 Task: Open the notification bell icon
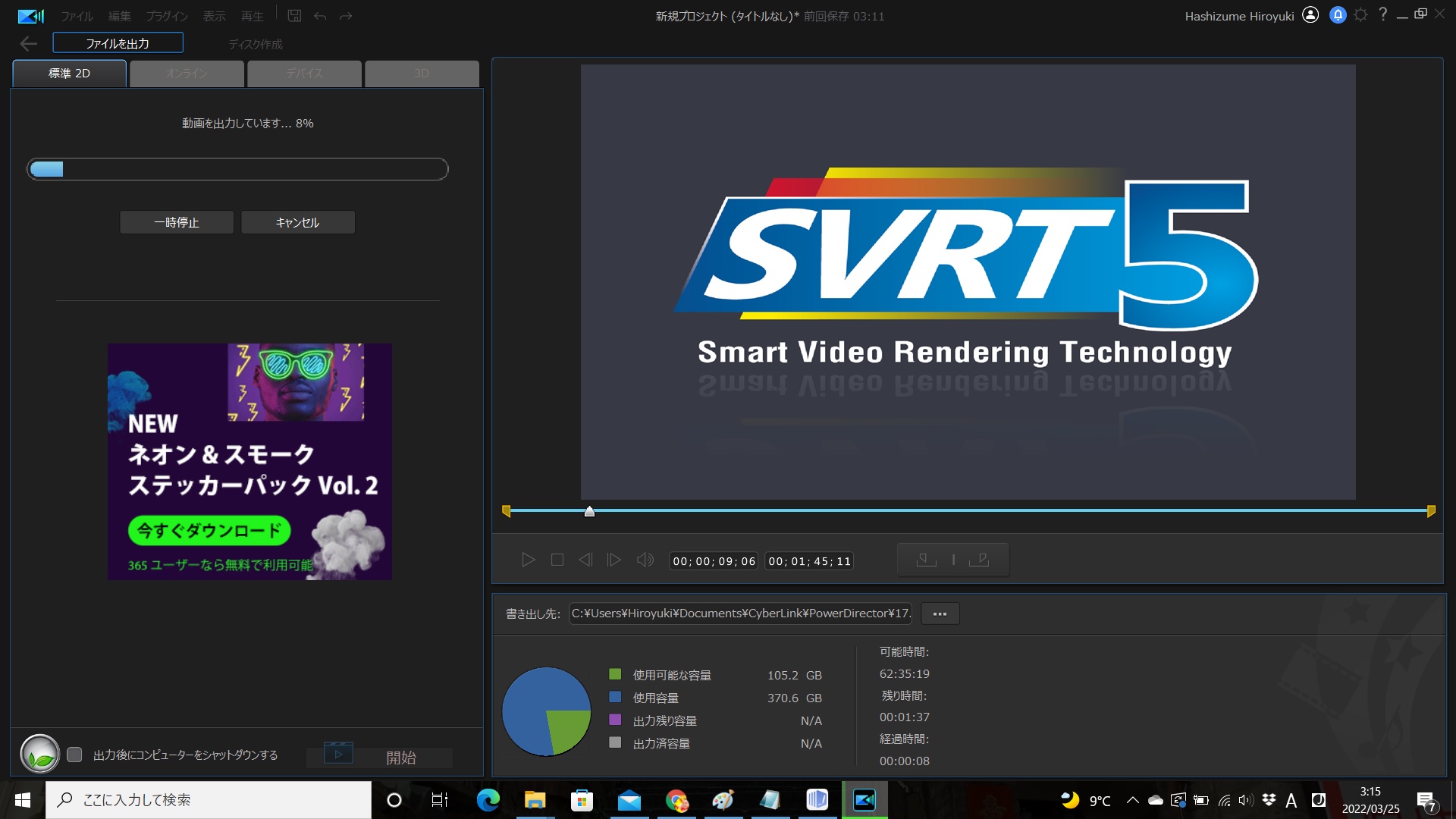[x=1338, y=15]
